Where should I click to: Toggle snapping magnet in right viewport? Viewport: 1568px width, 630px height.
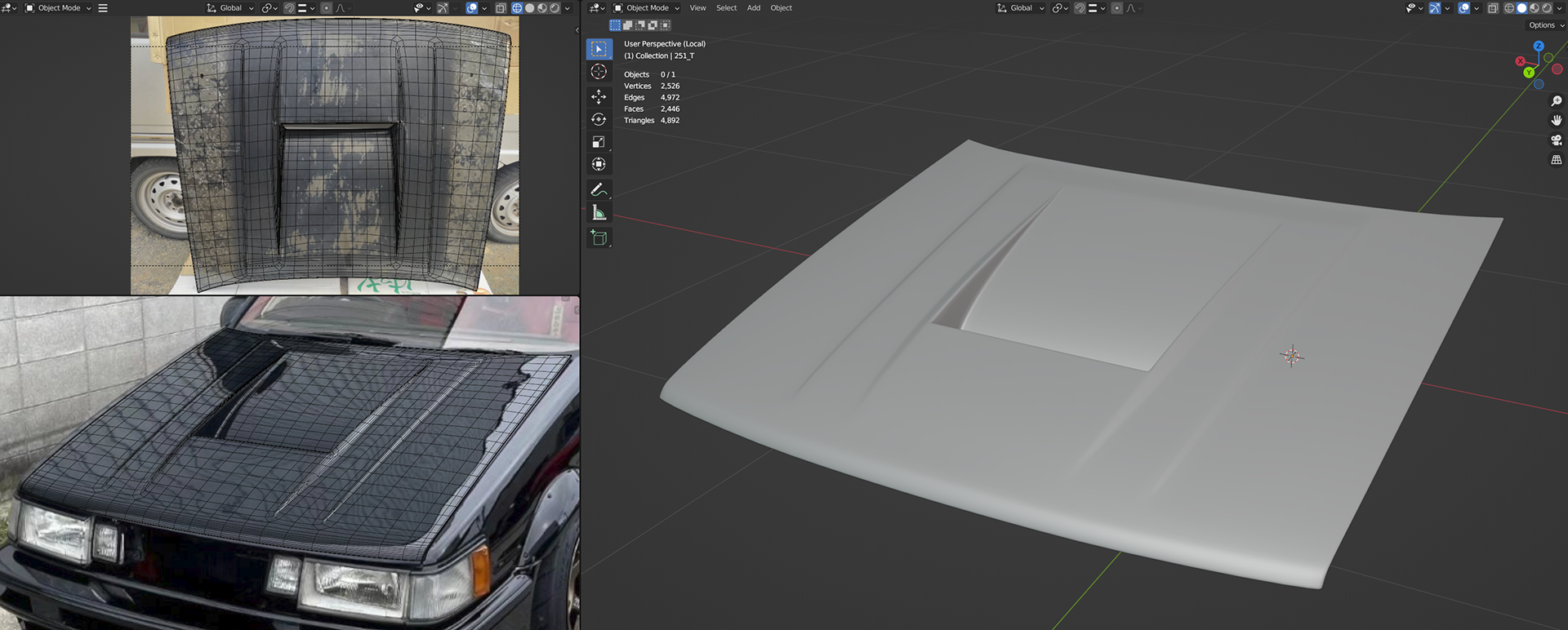(1080, 8)
